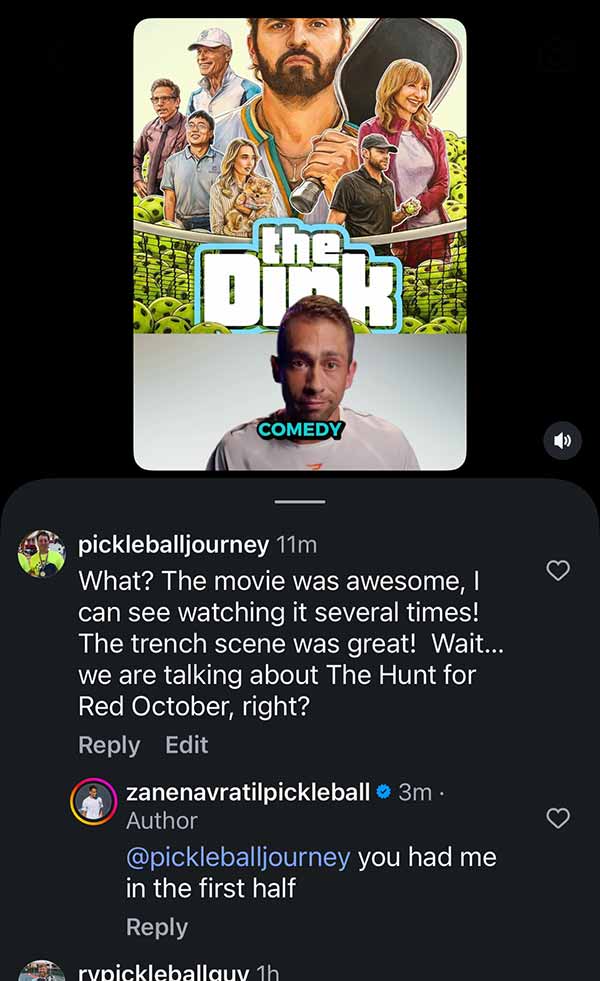Grab the comment sheet drag handle
This screenshot has height=981, width=600.
300,501
